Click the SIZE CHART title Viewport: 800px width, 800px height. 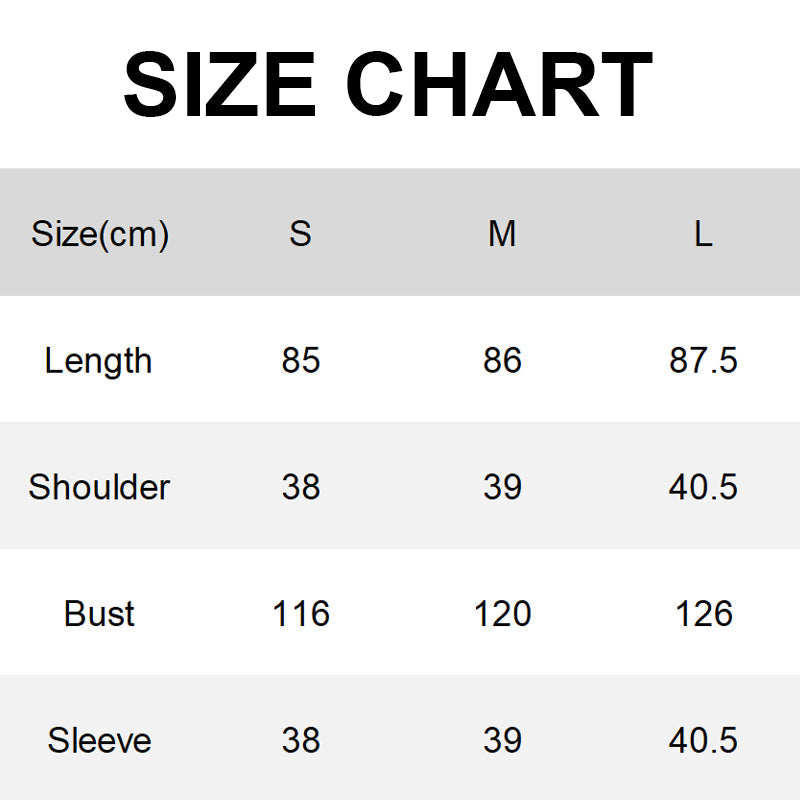[388, 85]
